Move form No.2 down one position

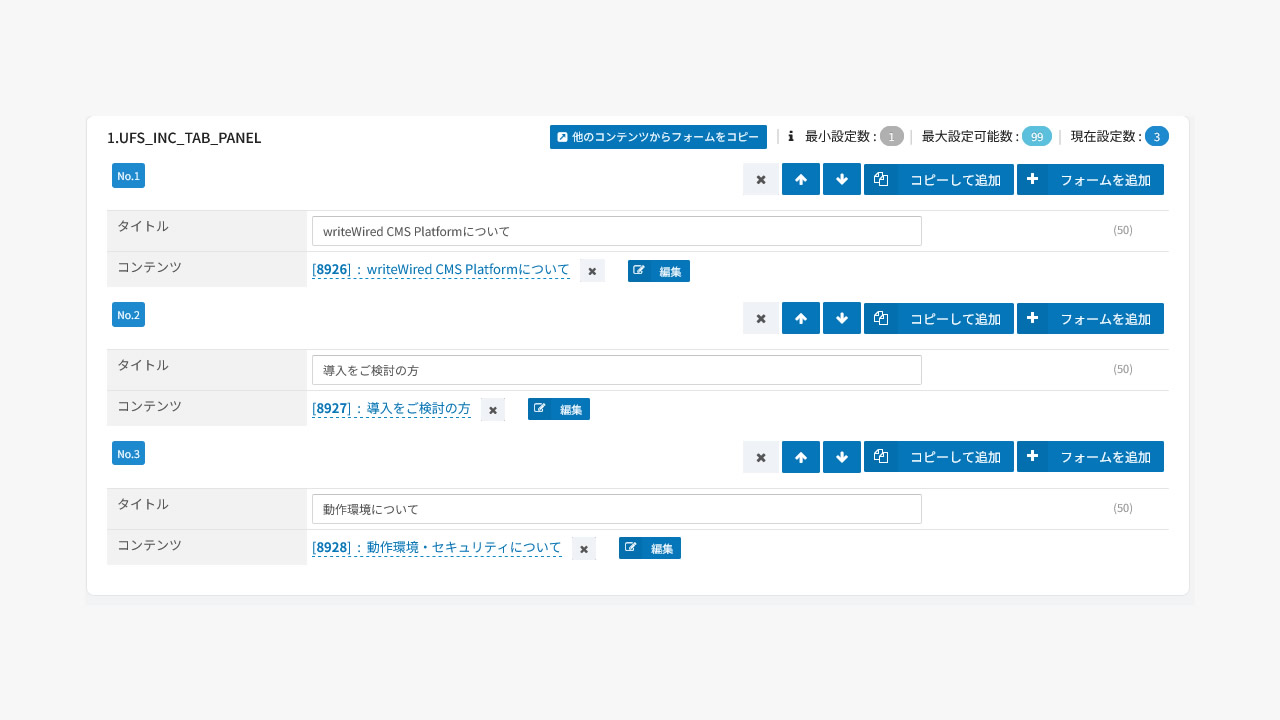pyautogui.click(x=841, y=319)
